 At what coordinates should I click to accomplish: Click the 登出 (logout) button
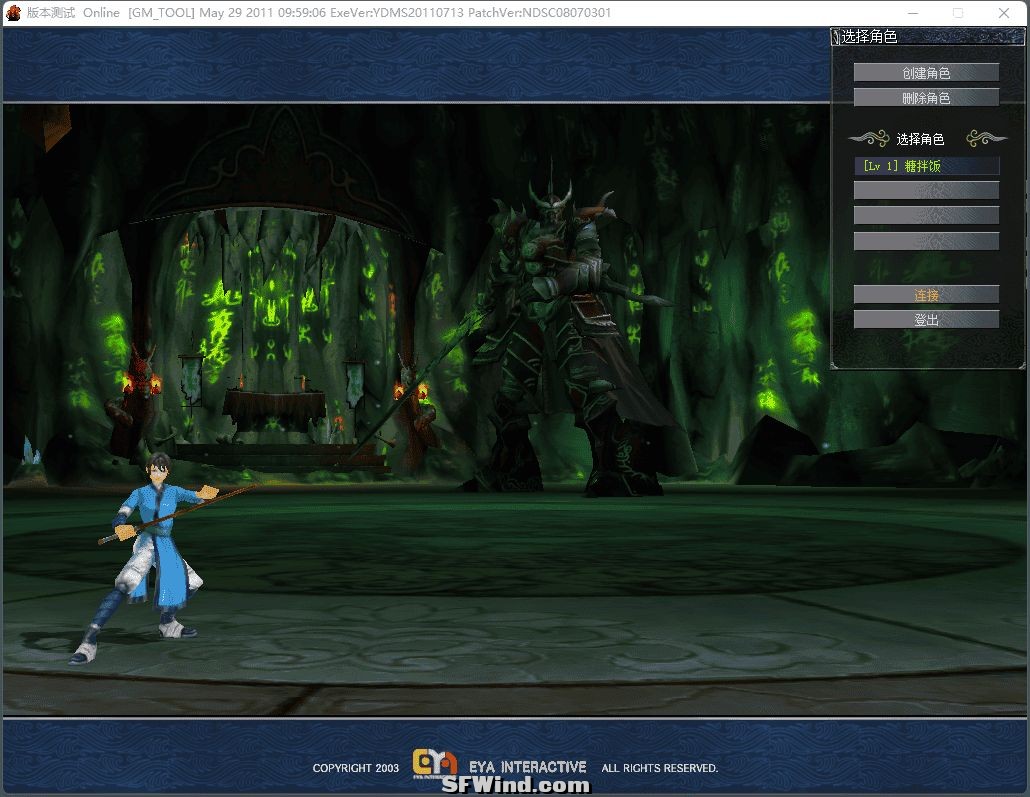[926, 319]
